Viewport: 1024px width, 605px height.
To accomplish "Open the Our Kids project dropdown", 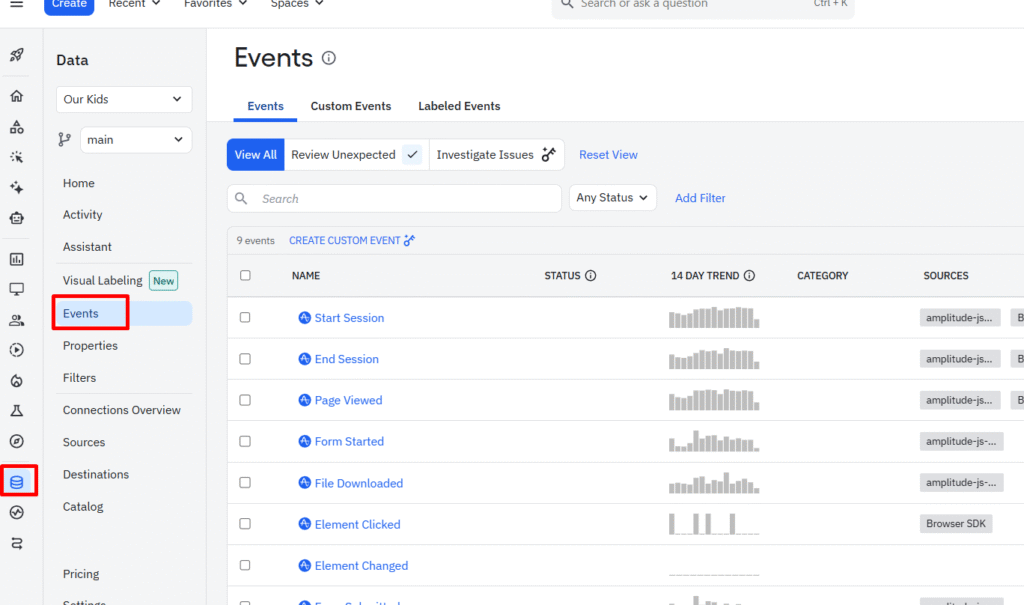I will [124, 99].
